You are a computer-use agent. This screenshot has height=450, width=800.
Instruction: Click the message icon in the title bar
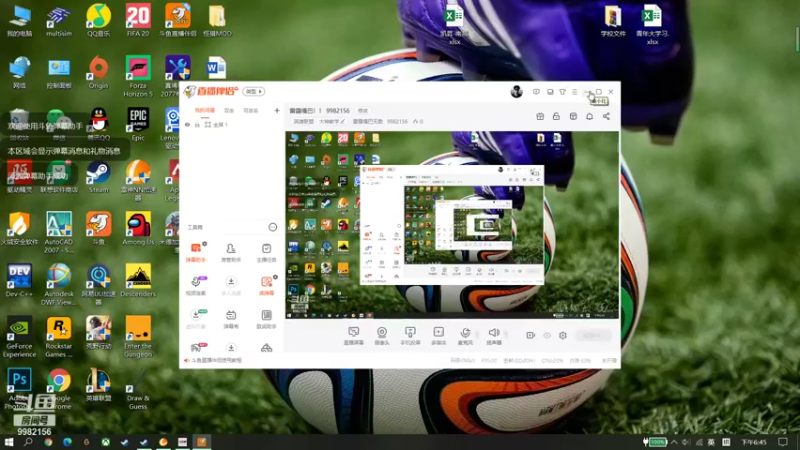coord(536,92)
